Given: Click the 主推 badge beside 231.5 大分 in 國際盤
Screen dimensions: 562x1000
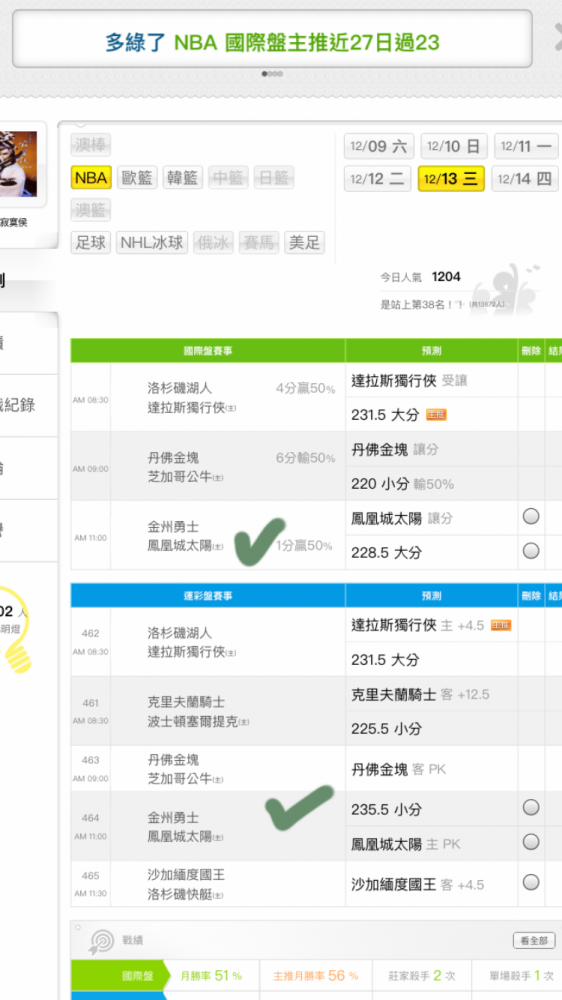Looking at the screenshot, I should [437, 415].
